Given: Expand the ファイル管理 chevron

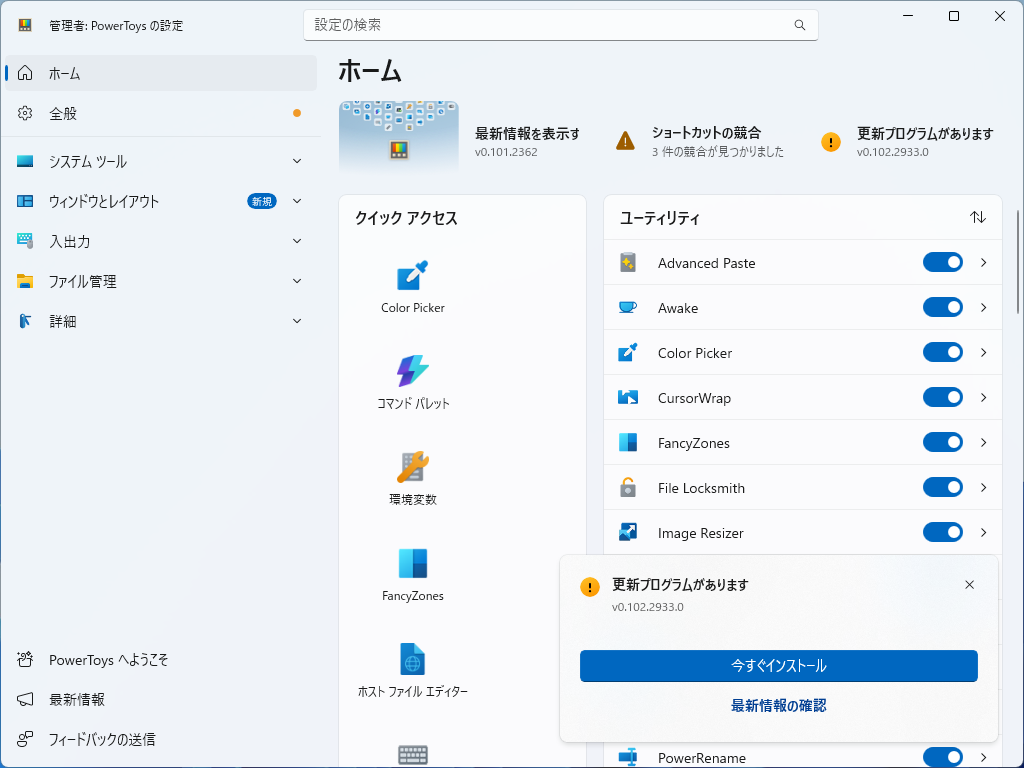Looking at the screenshot, I should tap(297, 281).
